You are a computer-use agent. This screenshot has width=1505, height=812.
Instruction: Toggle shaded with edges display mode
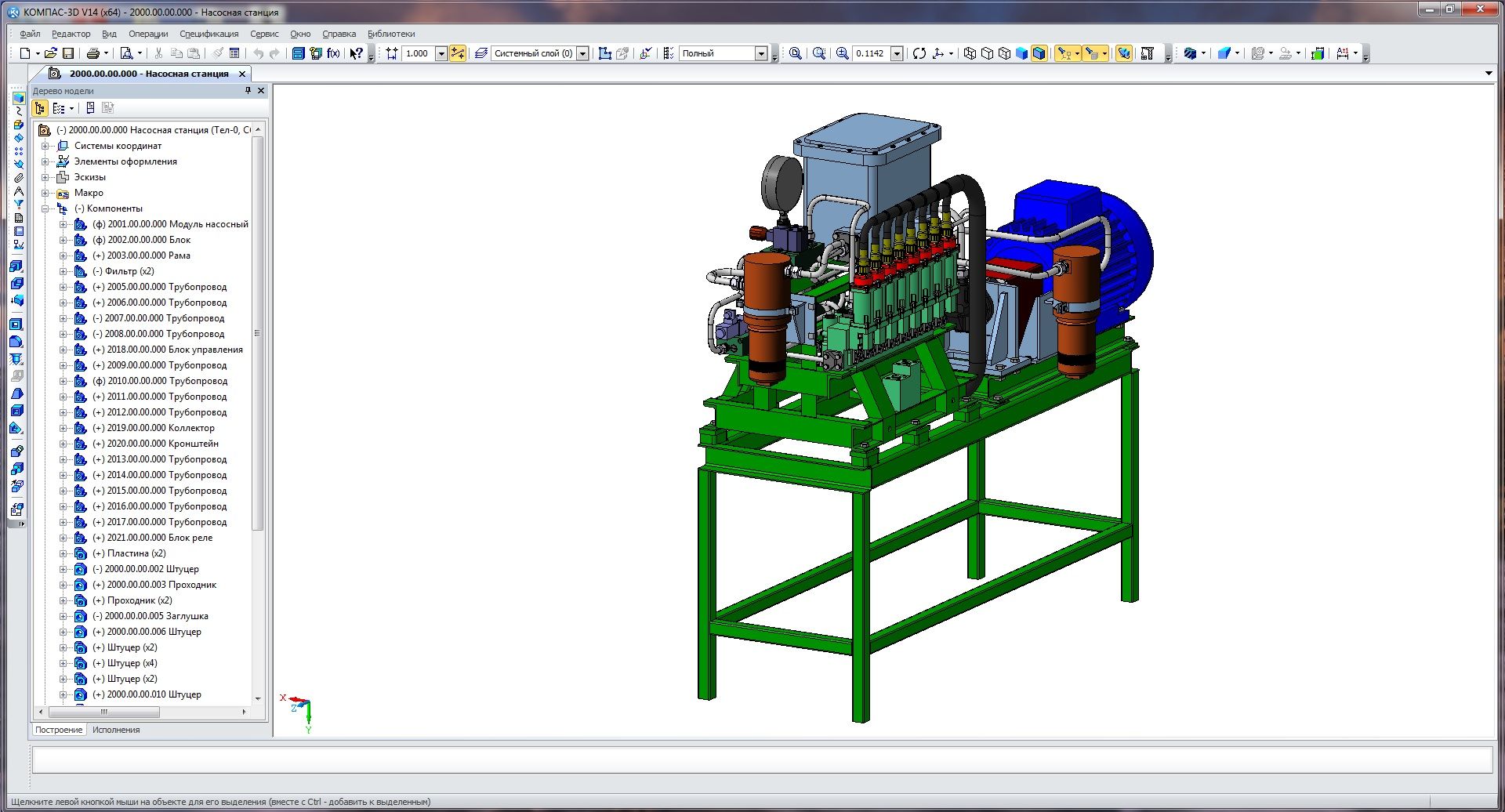[1039, 53]
